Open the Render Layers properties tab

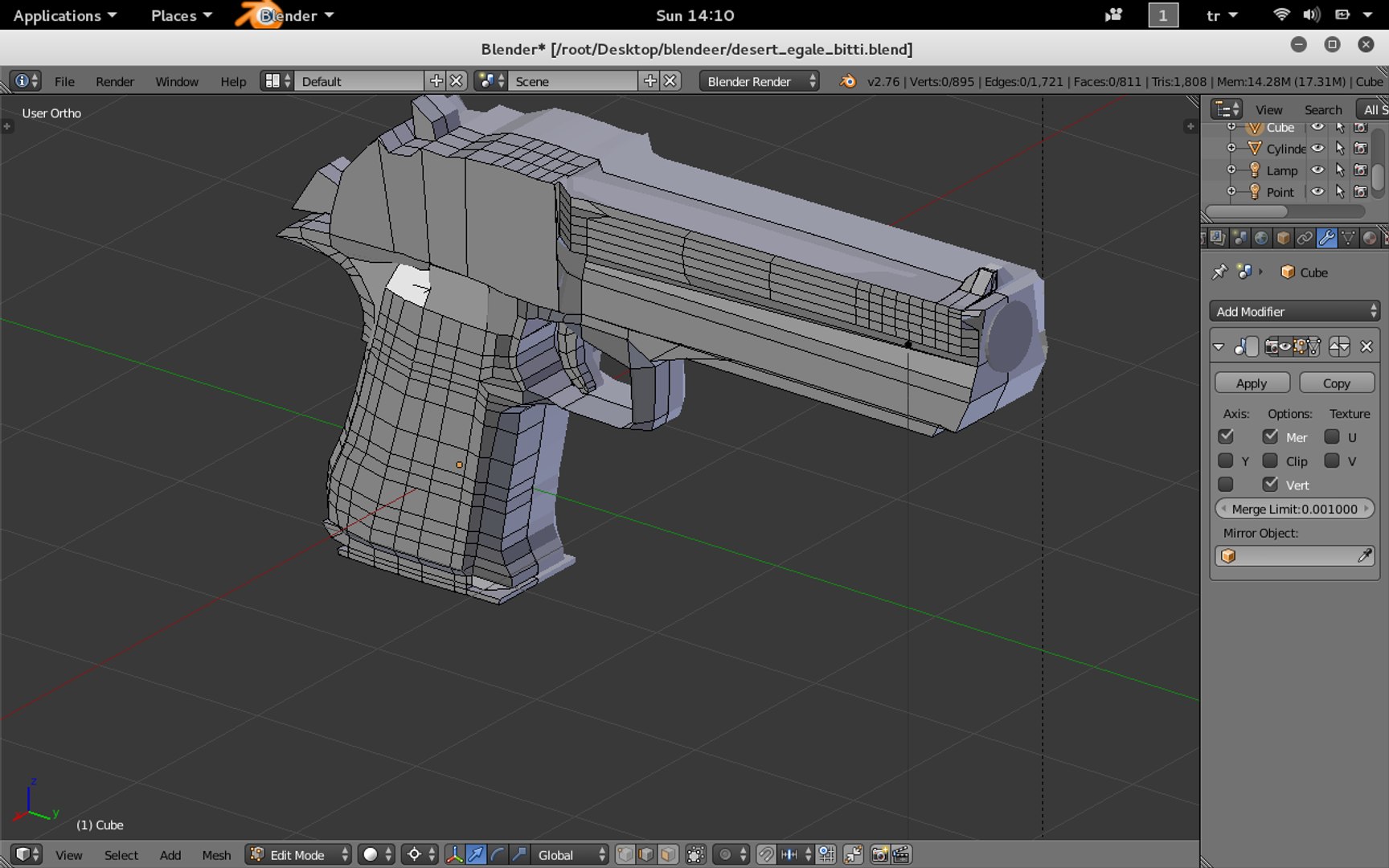tap(1217, 238)
